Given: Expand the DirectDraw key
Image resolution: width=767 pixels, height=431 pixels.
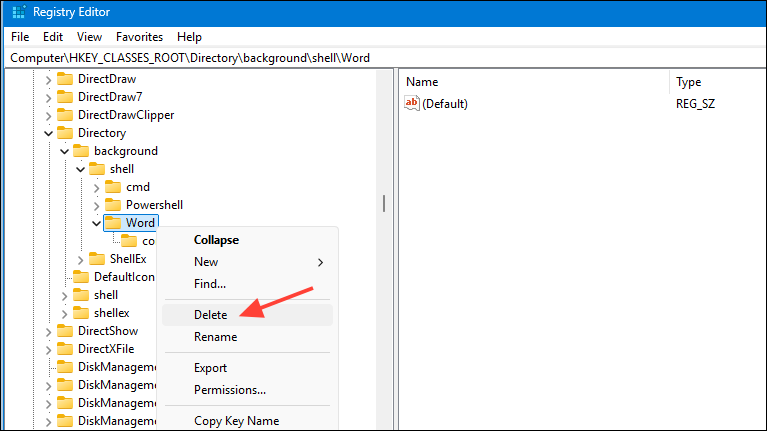Looking at the screenshot, I should [x=48, y=79].
